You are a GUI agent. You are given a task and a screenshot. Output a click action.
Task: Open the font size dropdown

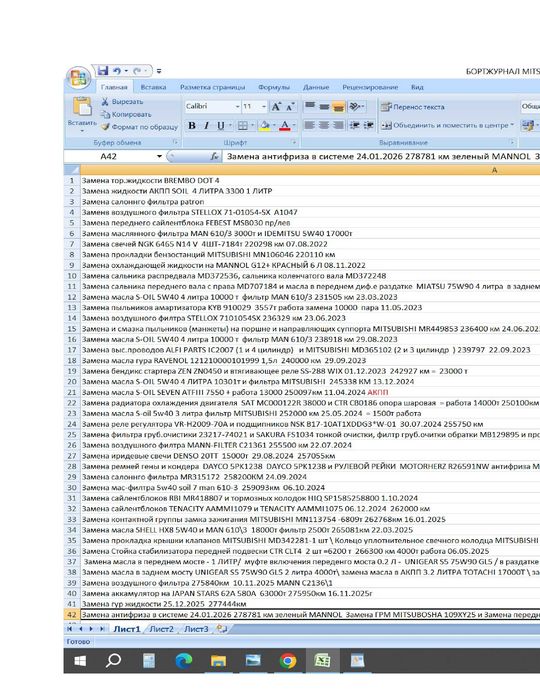tap(264, 107)
